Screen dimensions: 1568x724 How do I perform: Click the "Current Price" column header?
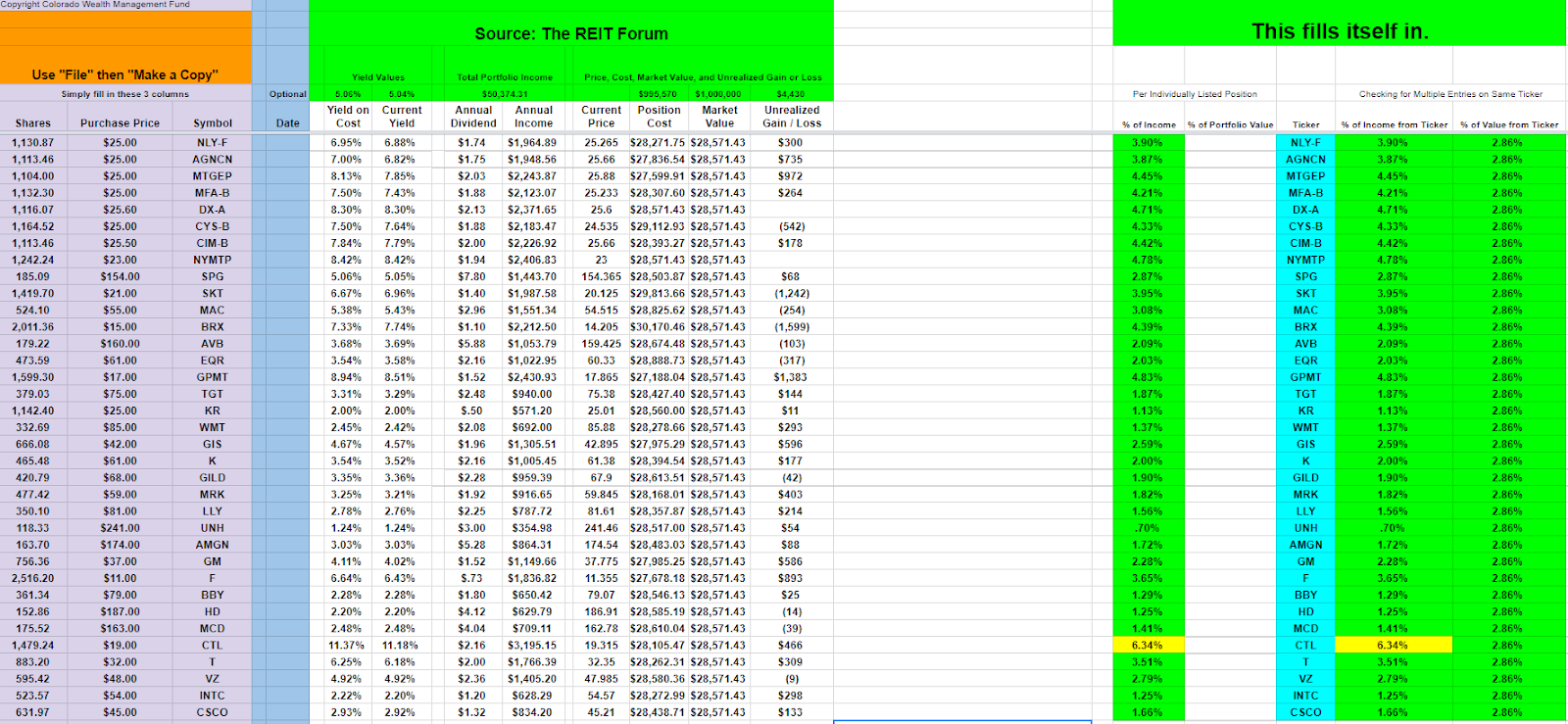click(601, 117)
